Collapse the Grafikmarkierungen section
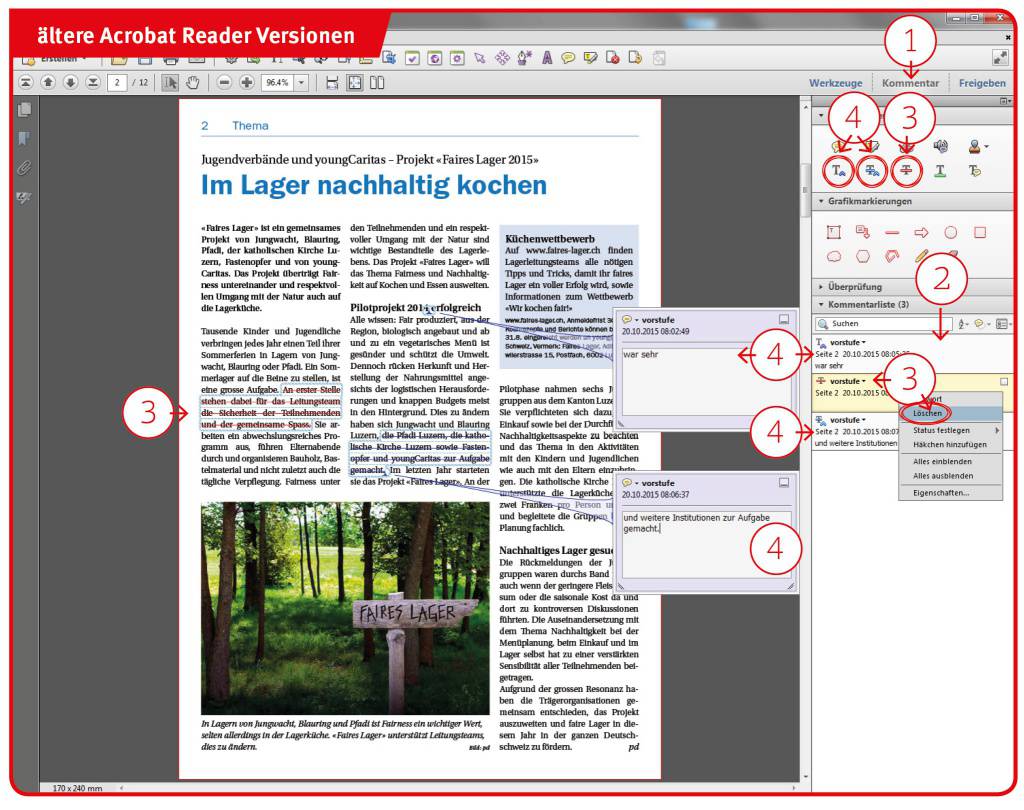The image size is (1024, 810). (822, 201)
